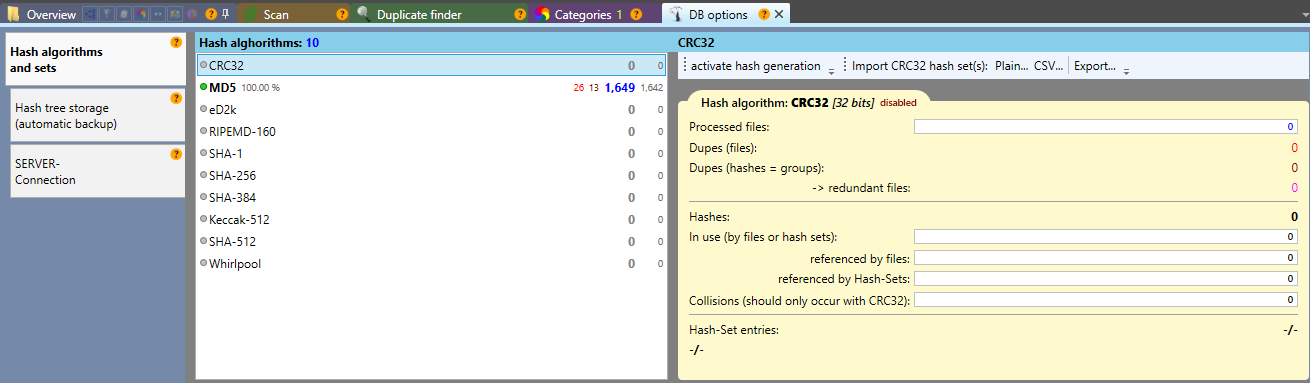Select SHA-1 in the hash algorithms list
Image resolution: width=1310 pixels, height=383 pixels.
coord(431,154)
